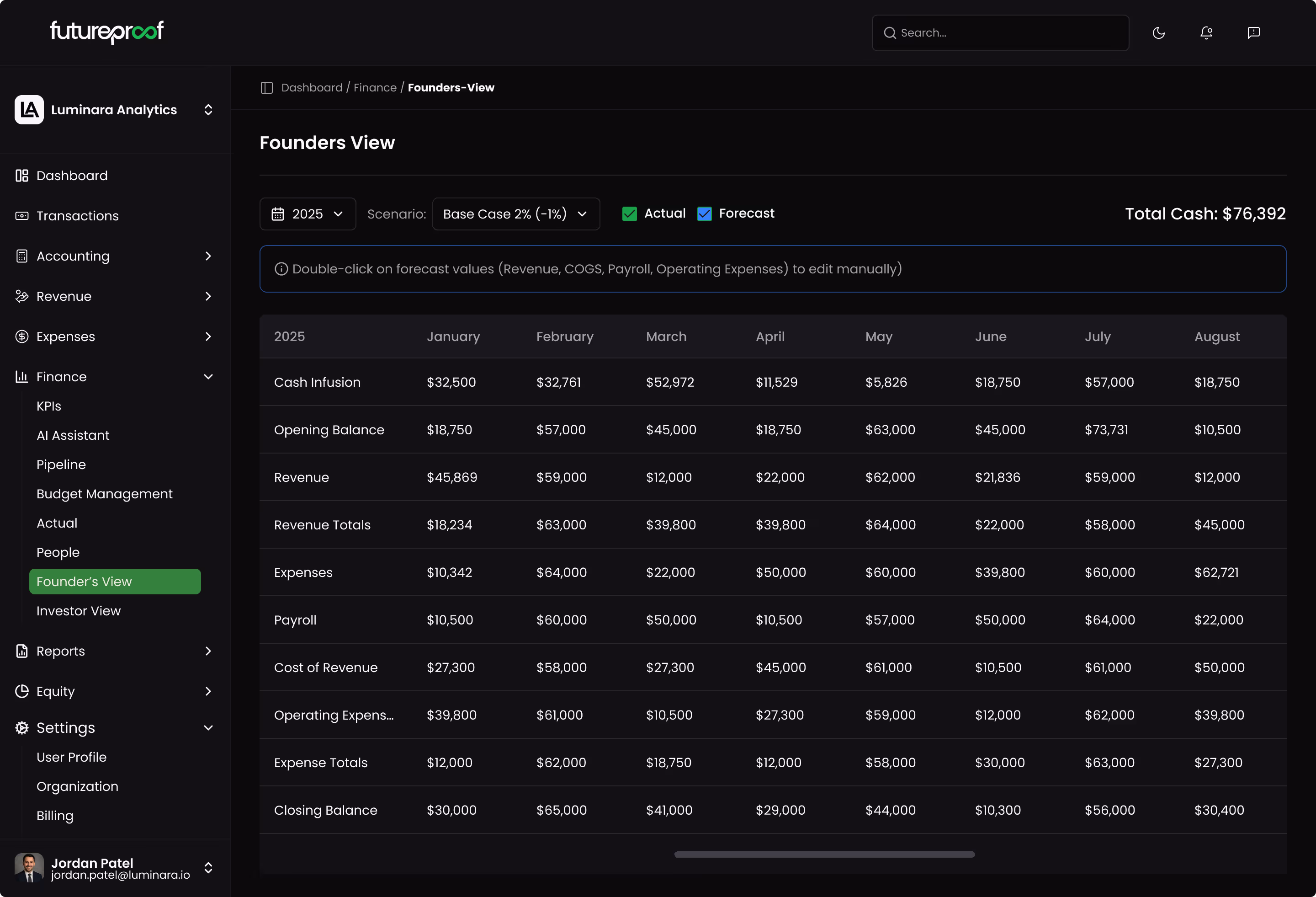Collapse the Finance section chevron

(208, 377)
